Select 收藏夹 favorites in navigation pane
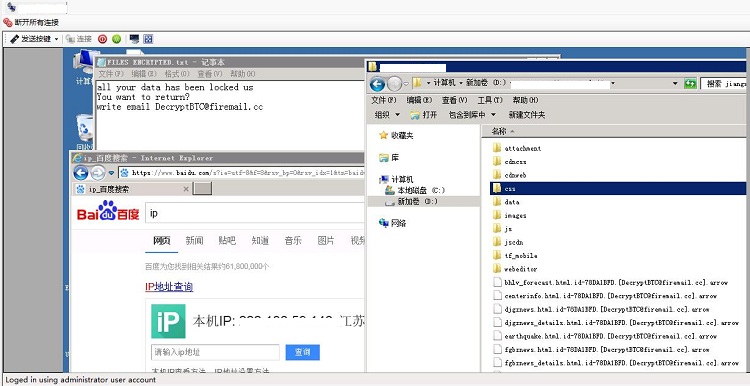The image size is (750, 386). coord(396,135)
